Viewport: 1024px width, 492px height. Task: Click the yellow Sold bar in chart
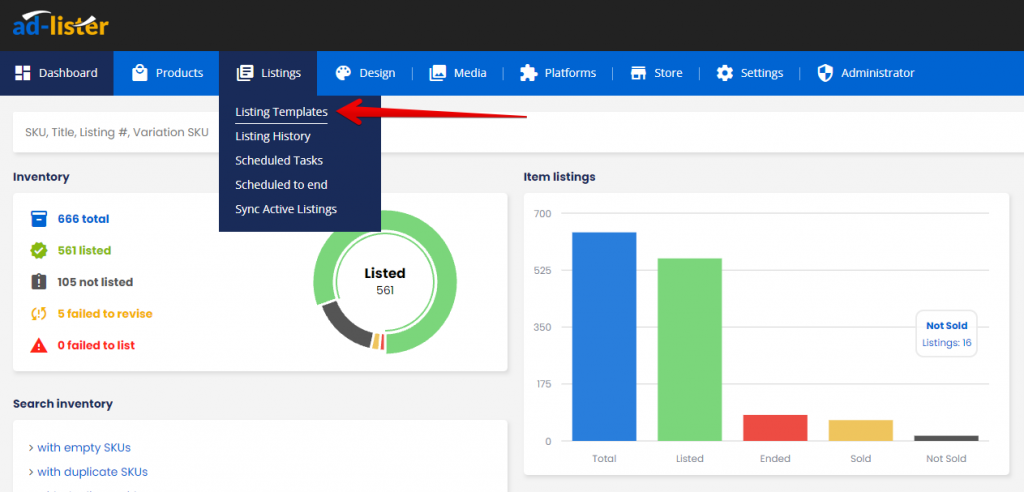tap(861, 431)
